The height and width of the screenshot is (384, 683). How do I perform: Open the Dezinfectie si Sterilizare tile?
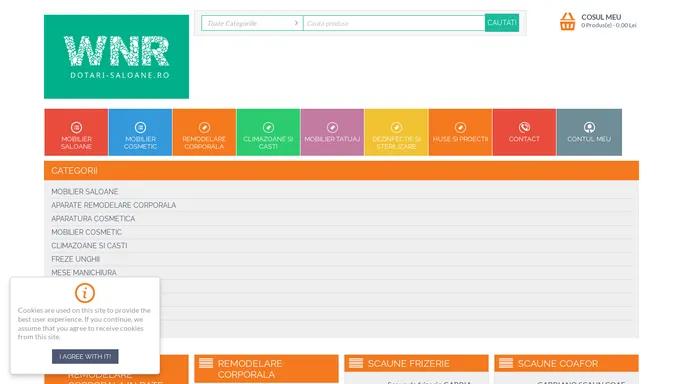(x=396, y=132)
